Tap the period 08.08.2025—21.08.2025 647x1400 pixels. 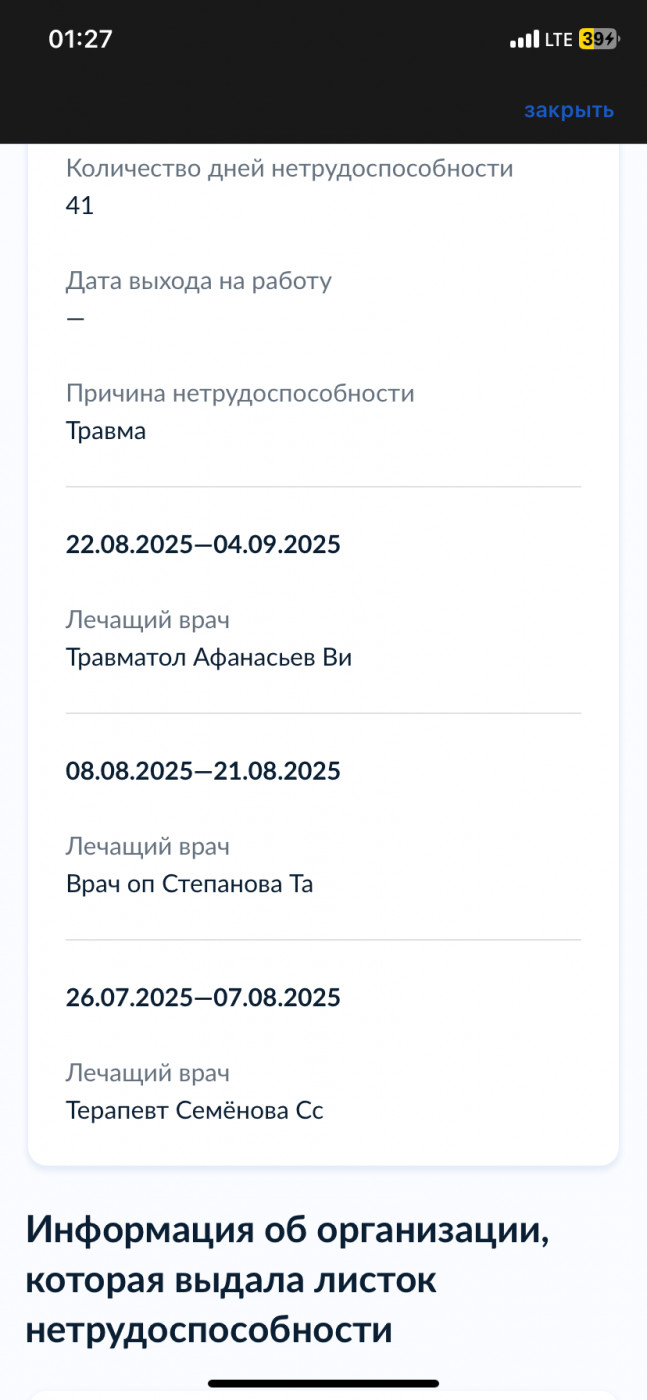pos(203,771)
